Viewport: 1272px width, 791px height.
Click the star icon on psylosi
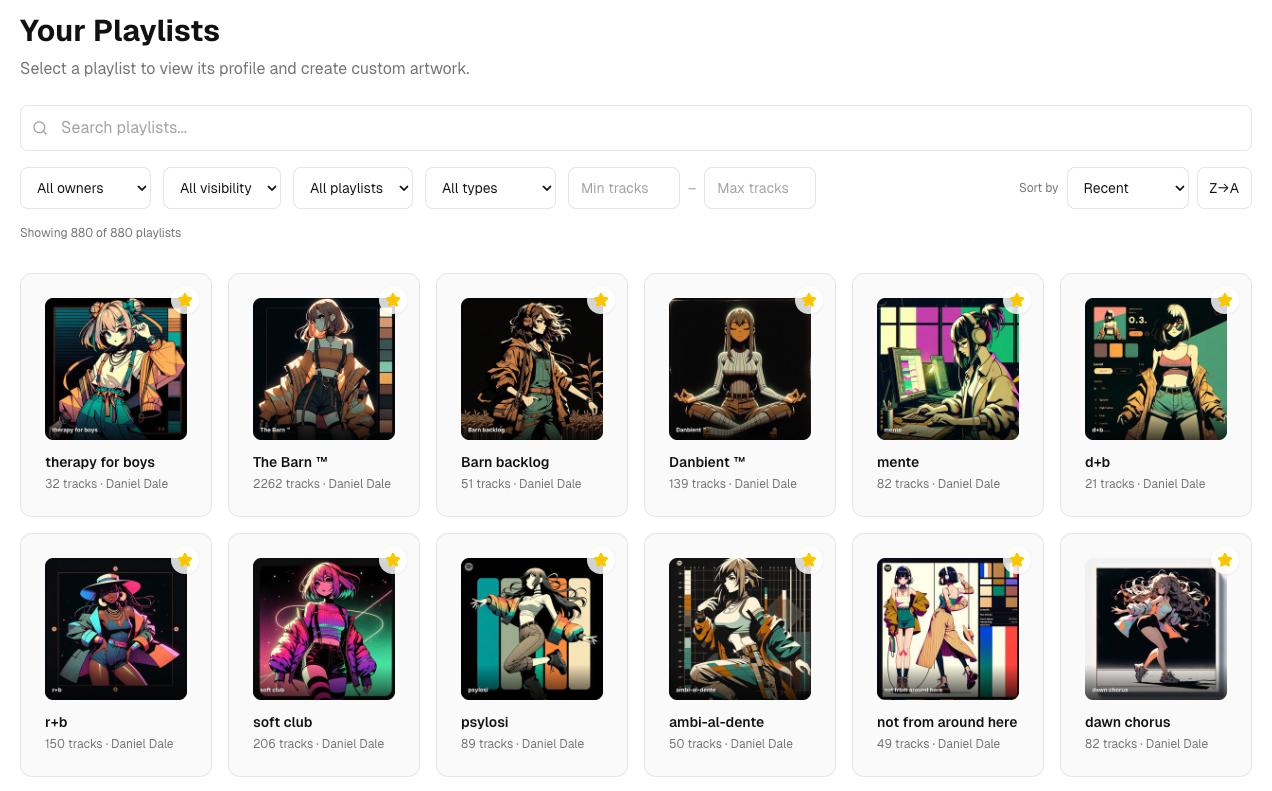click(600, 560)
